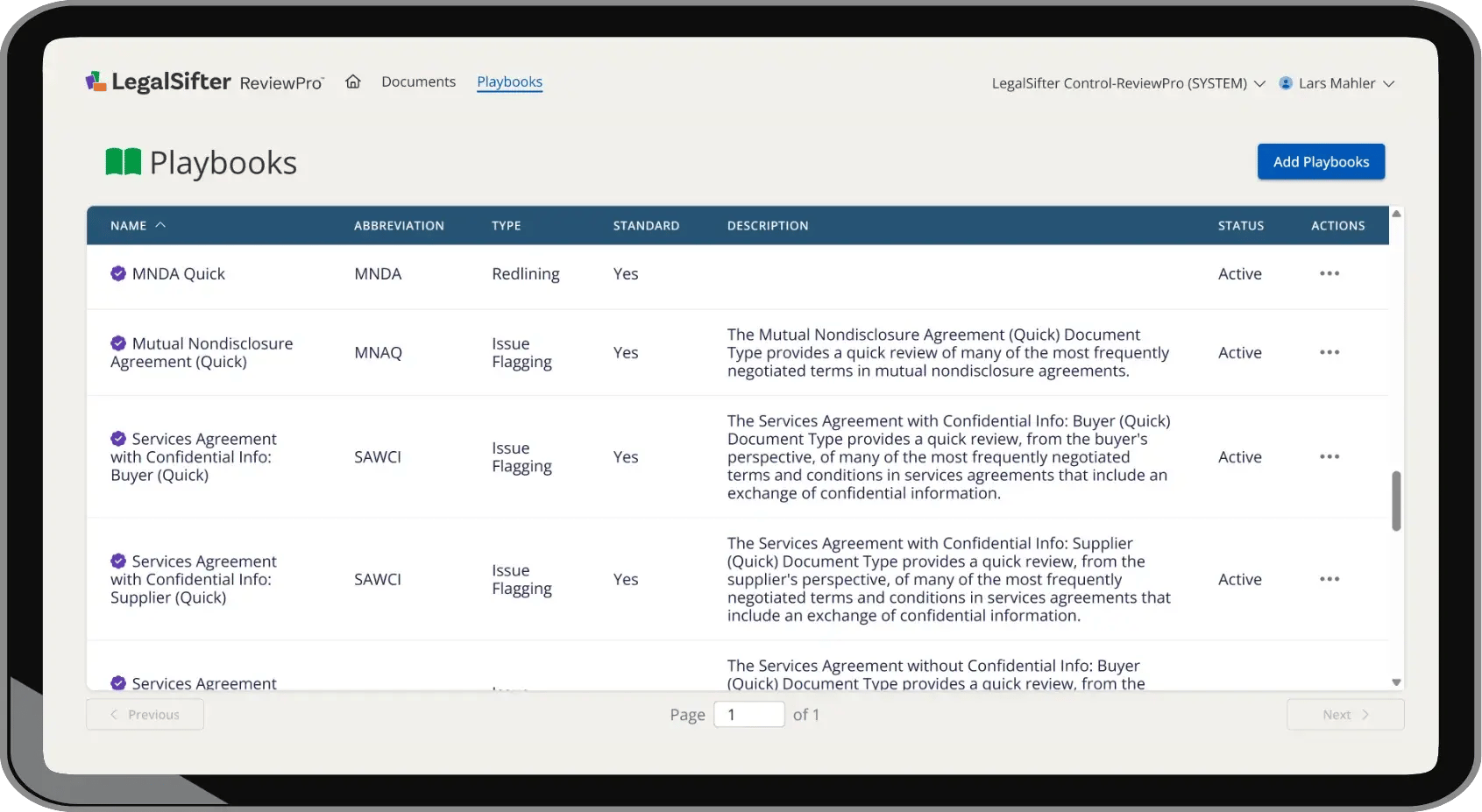This screenshot has width=1482, height=812.
Task: Click the verified badge next to MNDA Quick
Action: [x=118, y=272]
